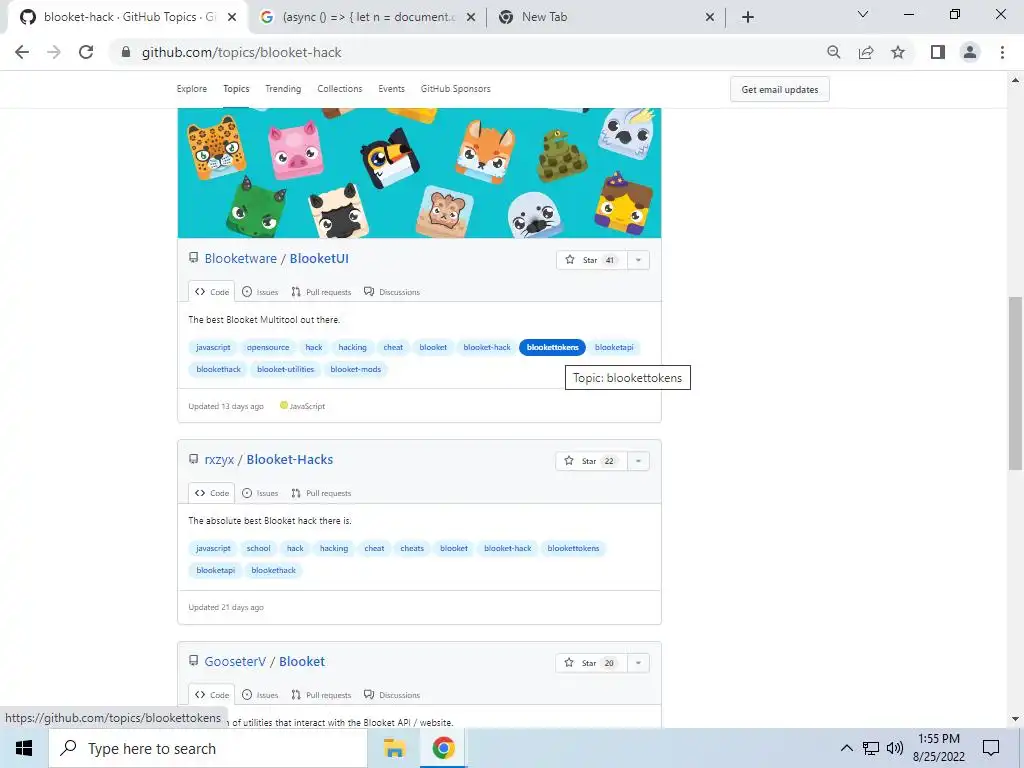This screenshot has height=768, width=1024.
Task: Open the Code tab of Blooket-Hacks
Action: (x=212, y=493)
